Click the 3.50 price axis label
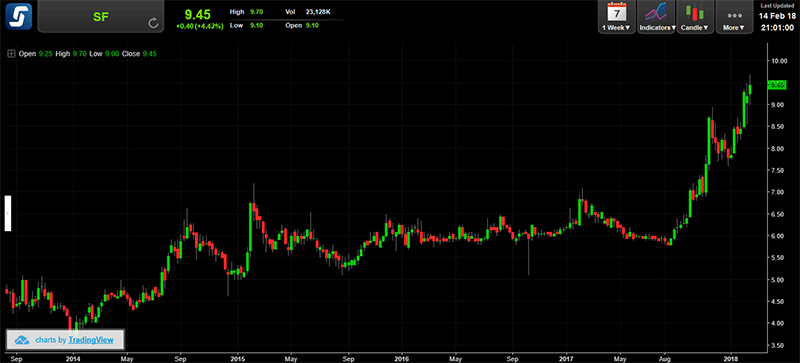This screenshot has width=800, height=363. coord(779,346)
